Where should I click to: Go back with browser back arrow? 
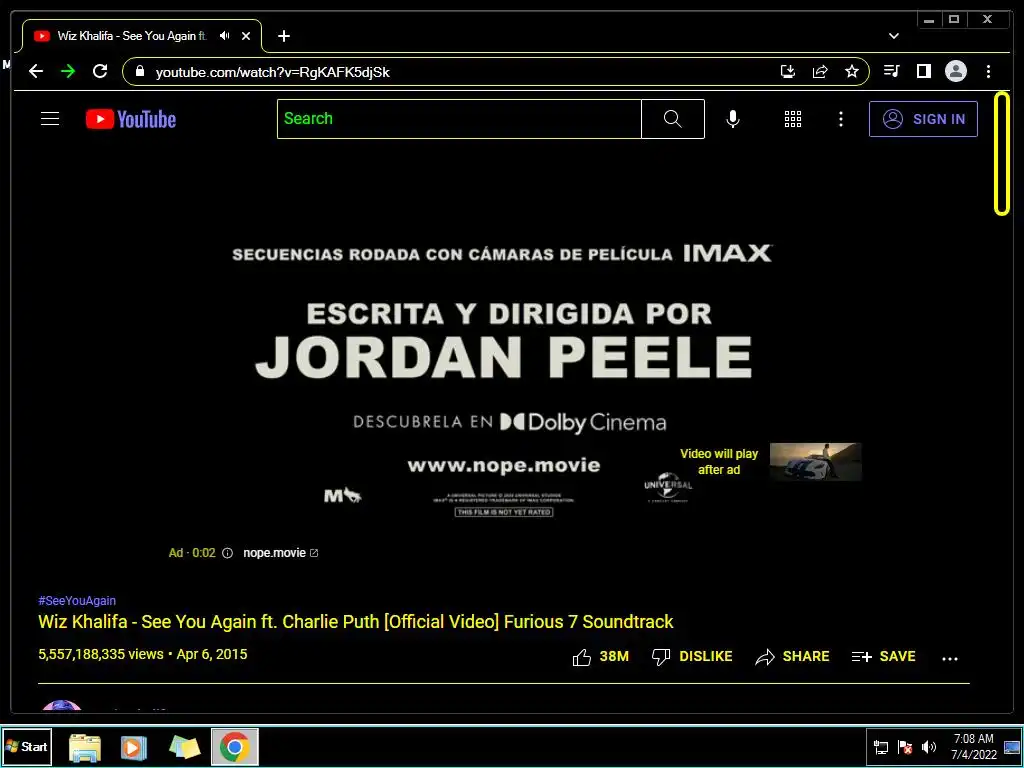pos(36,71)
